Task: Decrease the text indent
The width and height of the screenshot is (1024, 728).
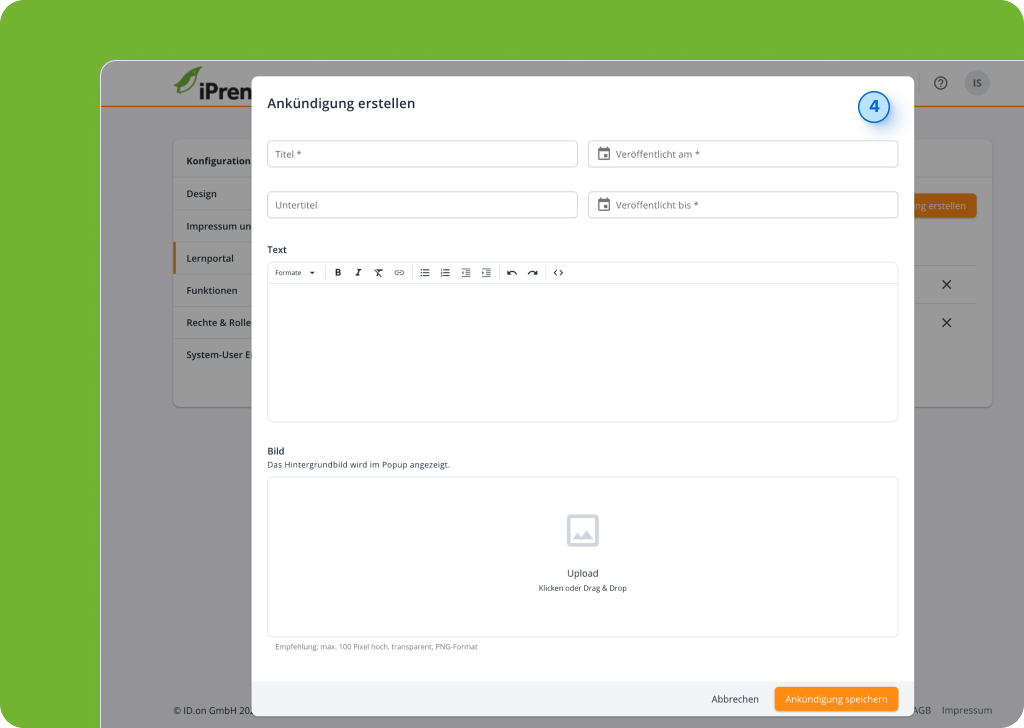Action: click(466, 273)
